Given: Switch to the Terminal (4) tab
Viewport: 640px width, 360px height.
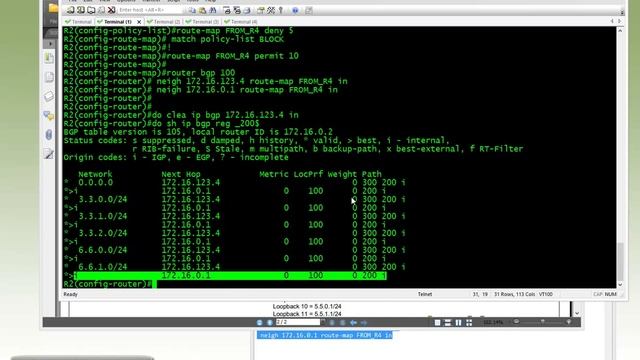Looking at the screenshot, I should tap(241, 22).
